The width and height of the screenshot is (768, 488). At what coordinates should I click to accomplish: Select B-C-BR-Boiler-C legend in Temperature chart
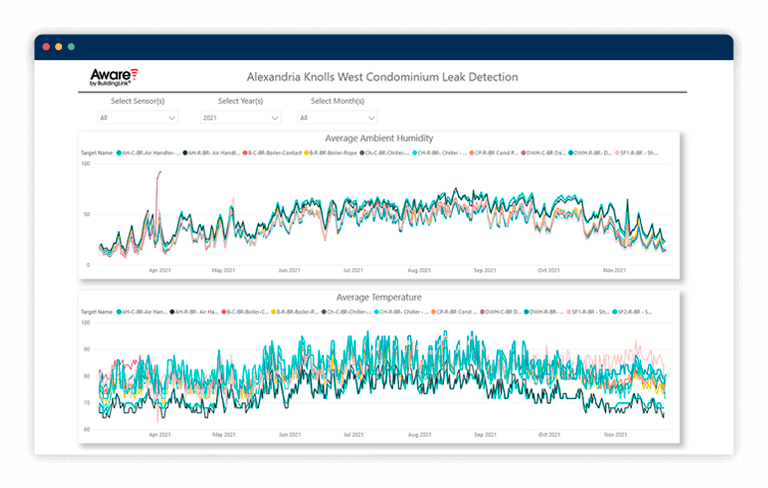(x=245, y=312)
